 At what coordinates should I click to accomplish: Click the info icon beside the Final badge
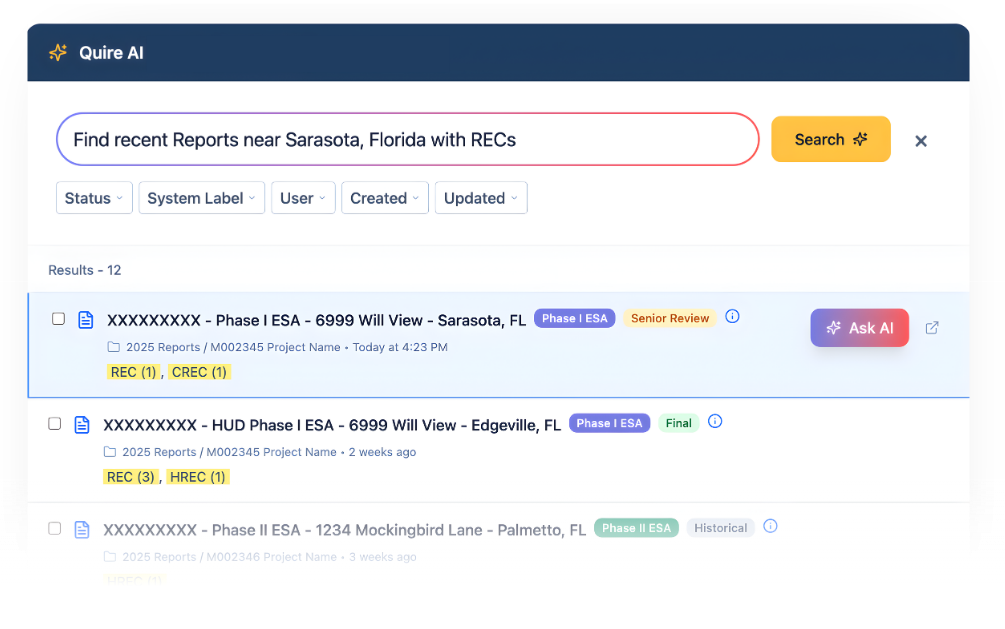point(714,422)
